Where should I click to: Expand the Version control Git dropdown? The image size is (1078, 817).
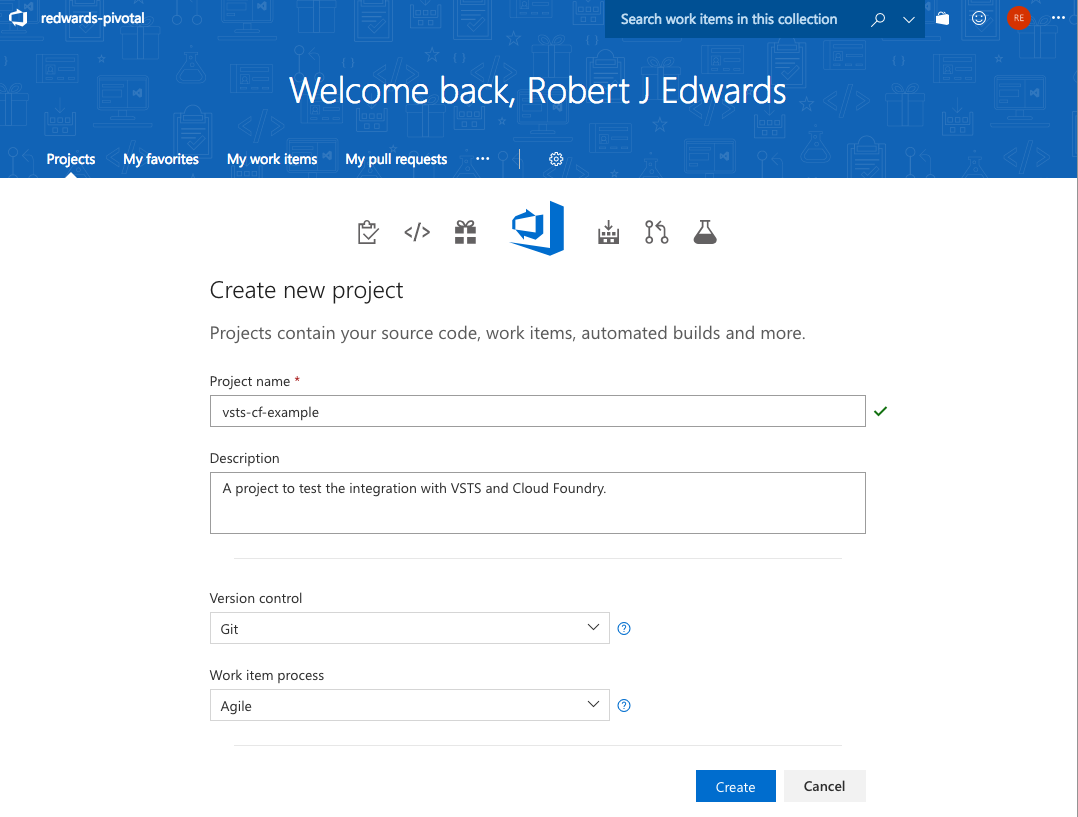(x=409, y=629)
